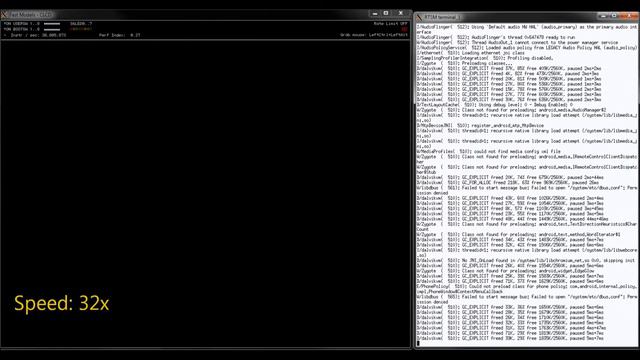Click the Fast Models CLCD window title text
This screenshot has height=360, width=640.
tap(31, 15)
